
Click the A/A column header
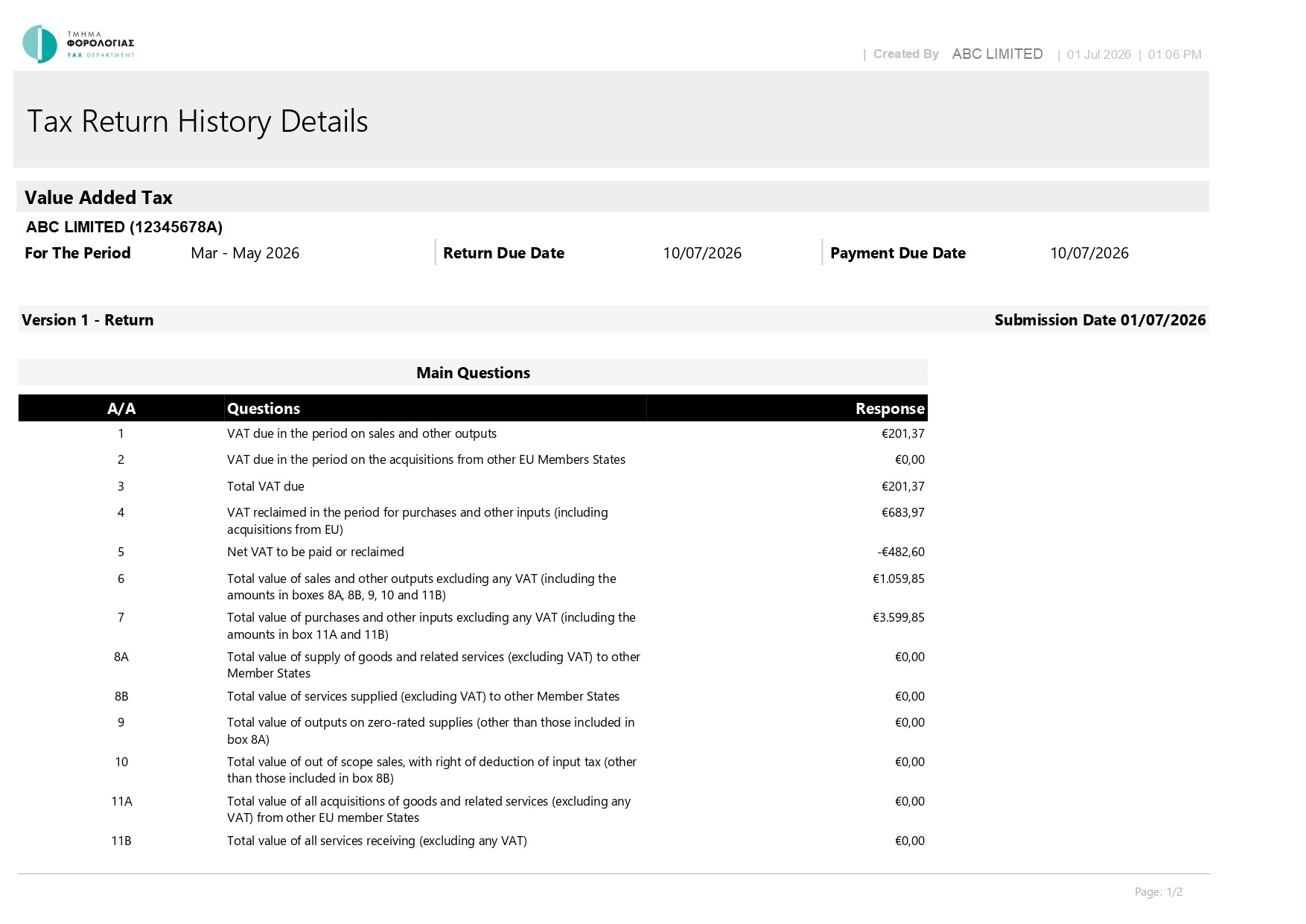tap(121, 409)
